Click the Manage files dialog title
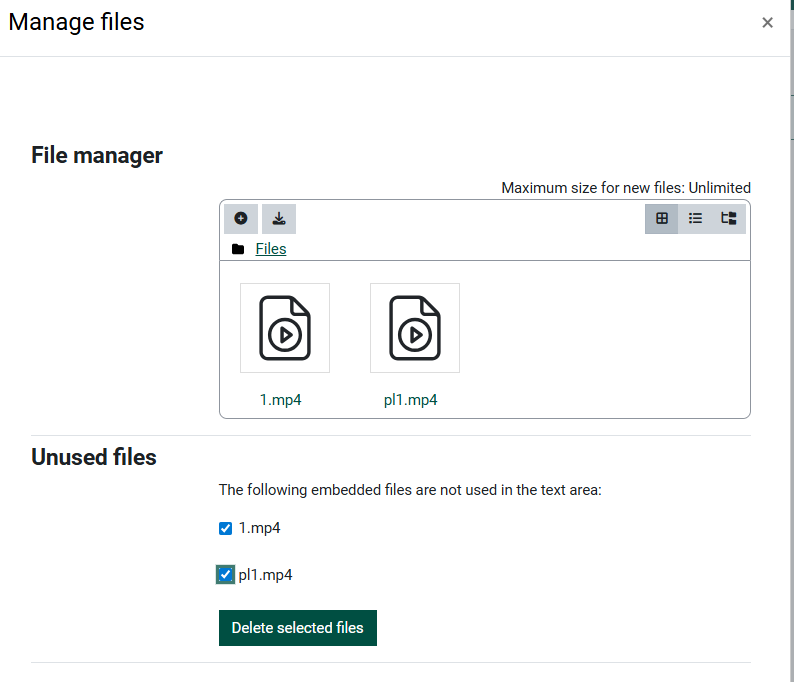Image resolution: width=794 pixels, height=682 pixels. (77, 22)
